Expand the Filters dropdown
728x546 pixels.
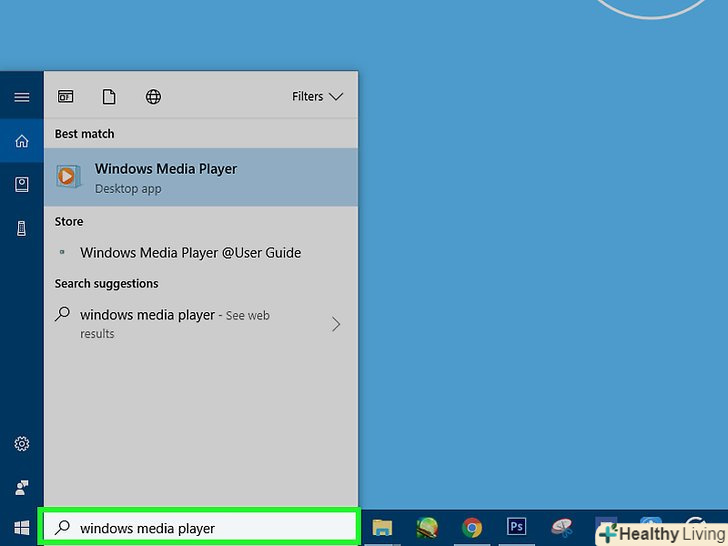click(x=317, y=97)
